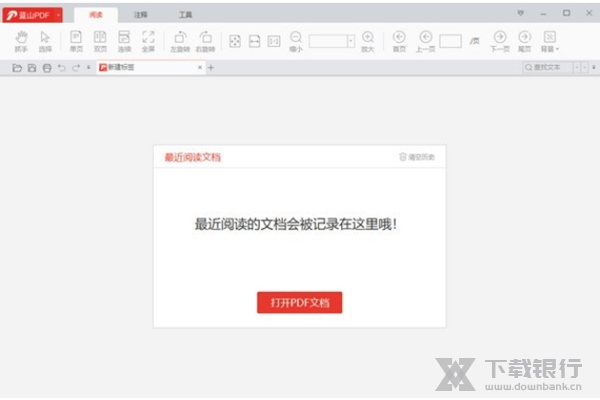600x400 pixels.
Task: Go to 首页 first page
Action: click(399, 41)
